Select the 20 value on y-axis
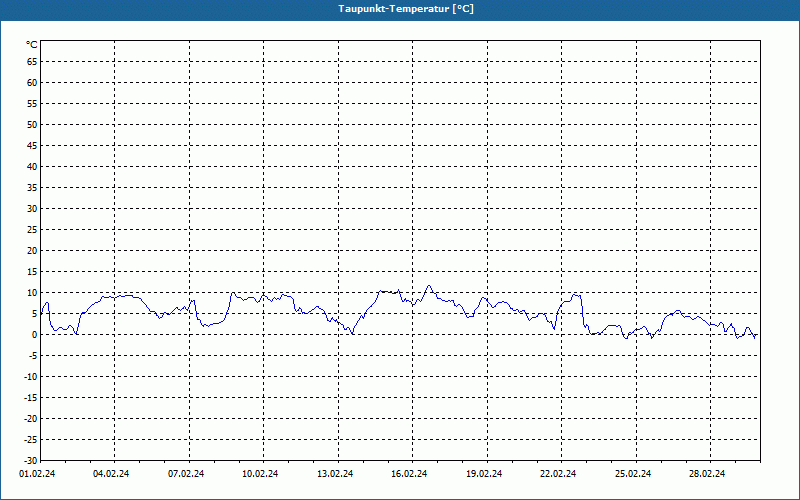Screen dimensions: 800x500 (32, 251)
